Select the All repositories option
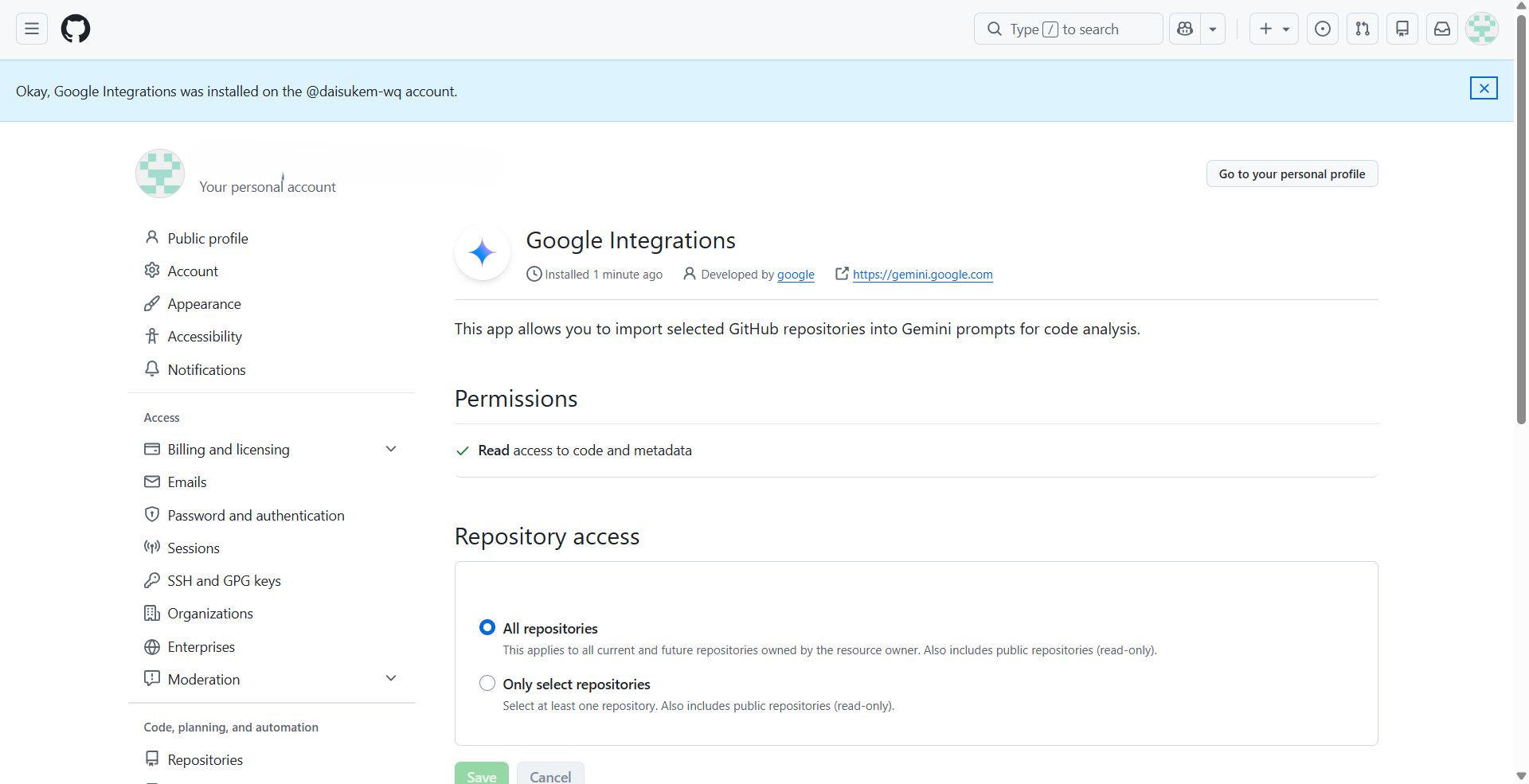This screenshot has width=1529, height=784. tap(487, 627)
